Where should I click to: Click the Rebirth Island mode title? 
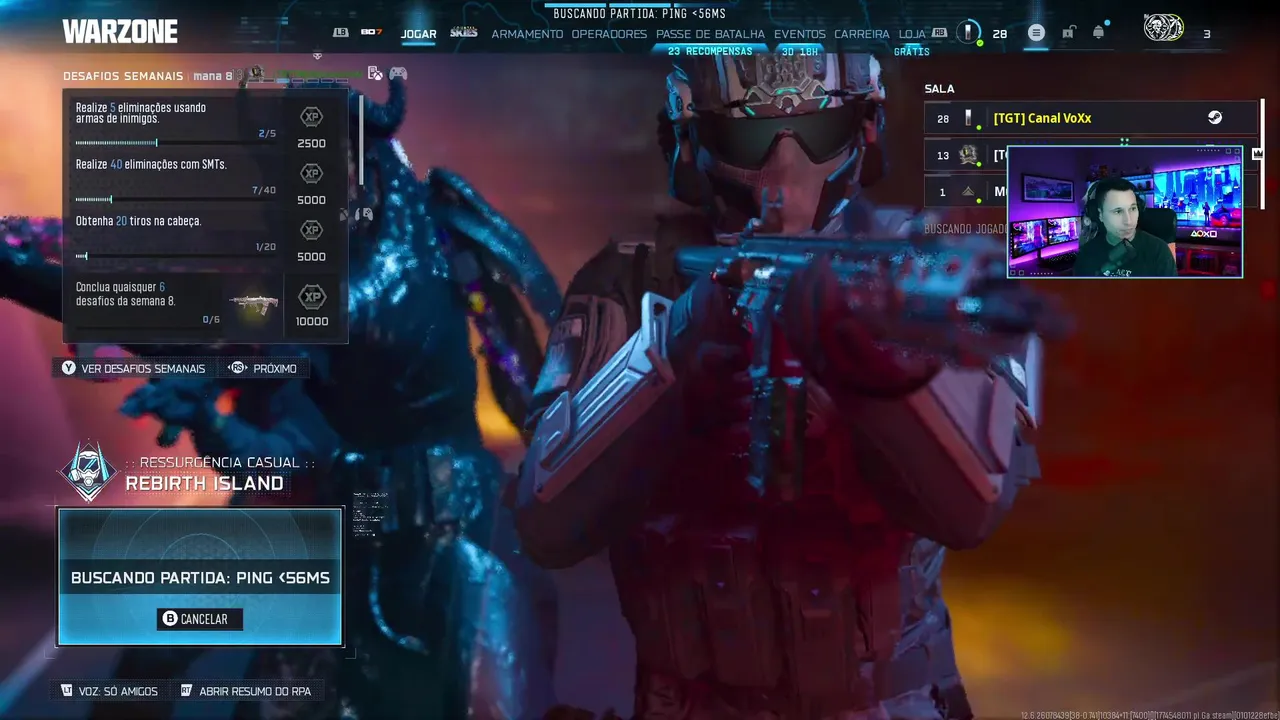pos(204,483)
